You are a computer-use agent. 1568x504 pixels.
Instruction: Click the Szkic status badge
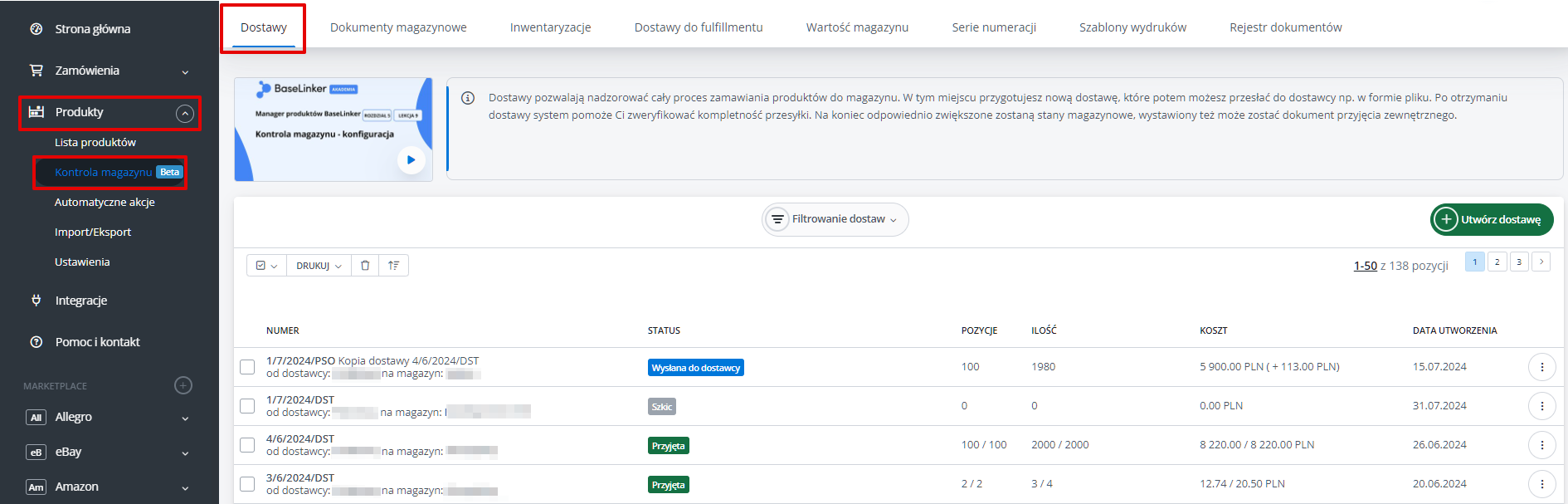[x=662, y=407]
